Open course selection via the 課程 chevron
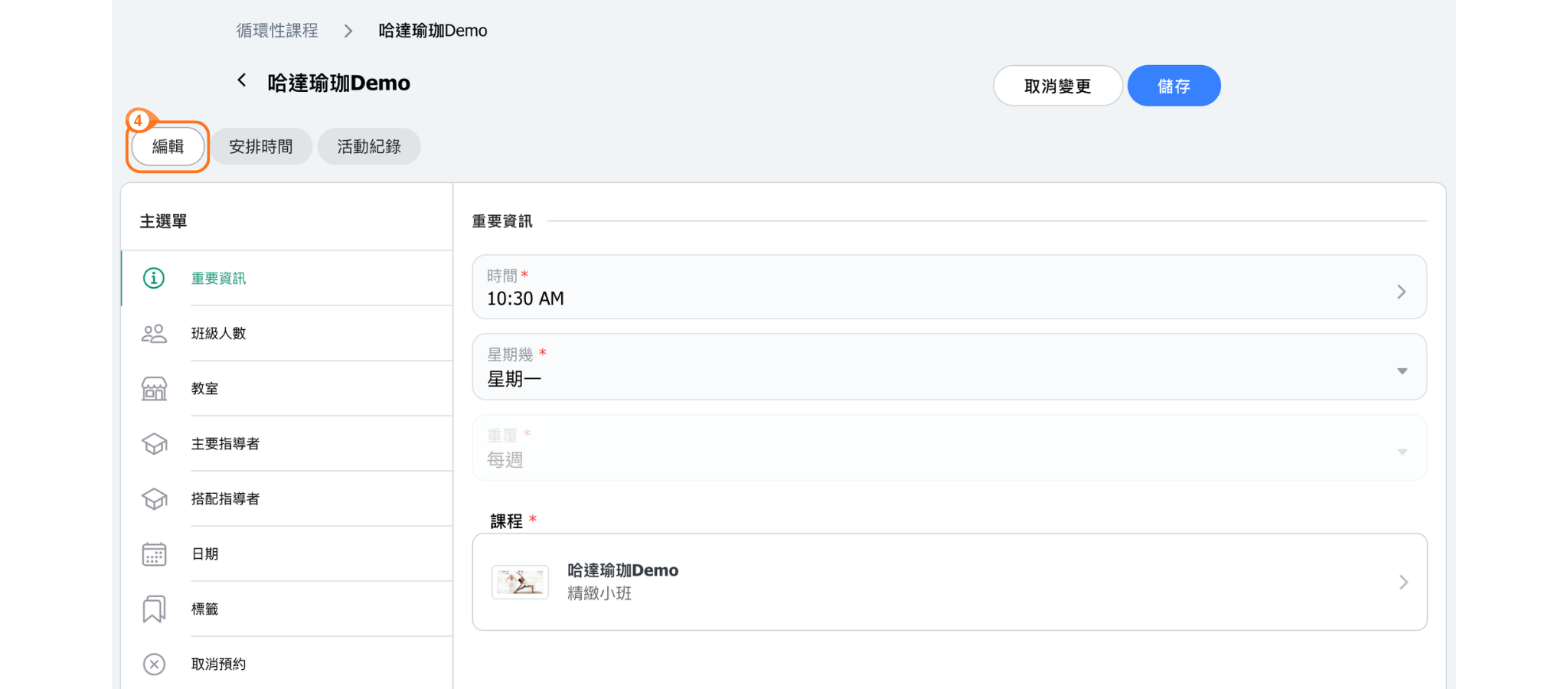The width and height of the screenshot is (1568, 689). 1403,583
